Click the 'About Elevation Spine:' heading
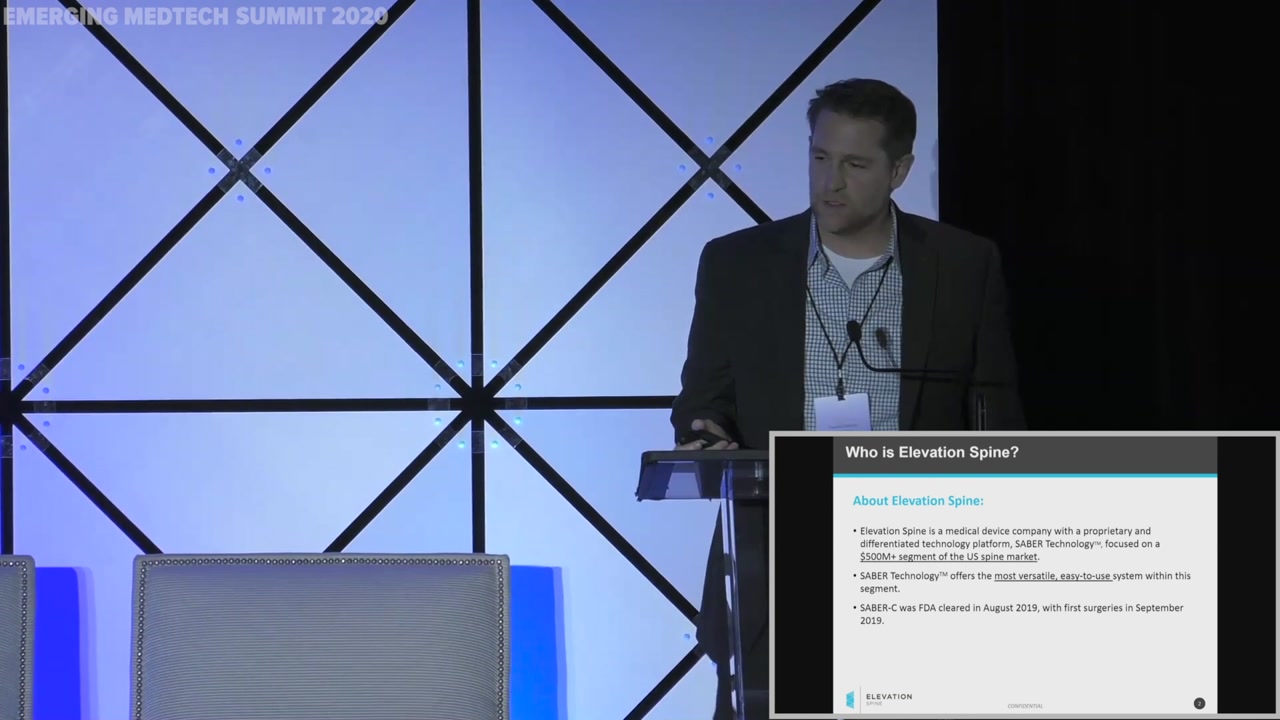This screenshot has width=1280, height=720. coord(918,501)
